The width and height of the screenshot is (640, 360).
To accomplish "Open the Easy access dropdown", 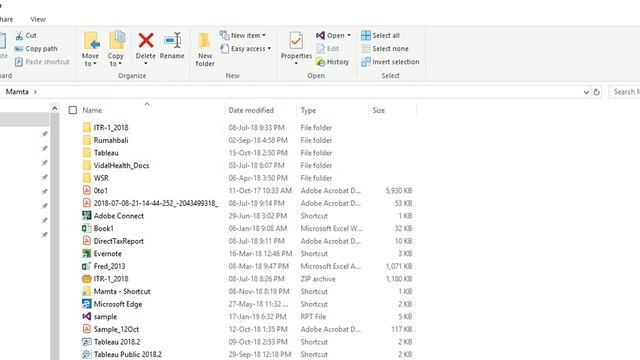I will [x=245, y=49].
